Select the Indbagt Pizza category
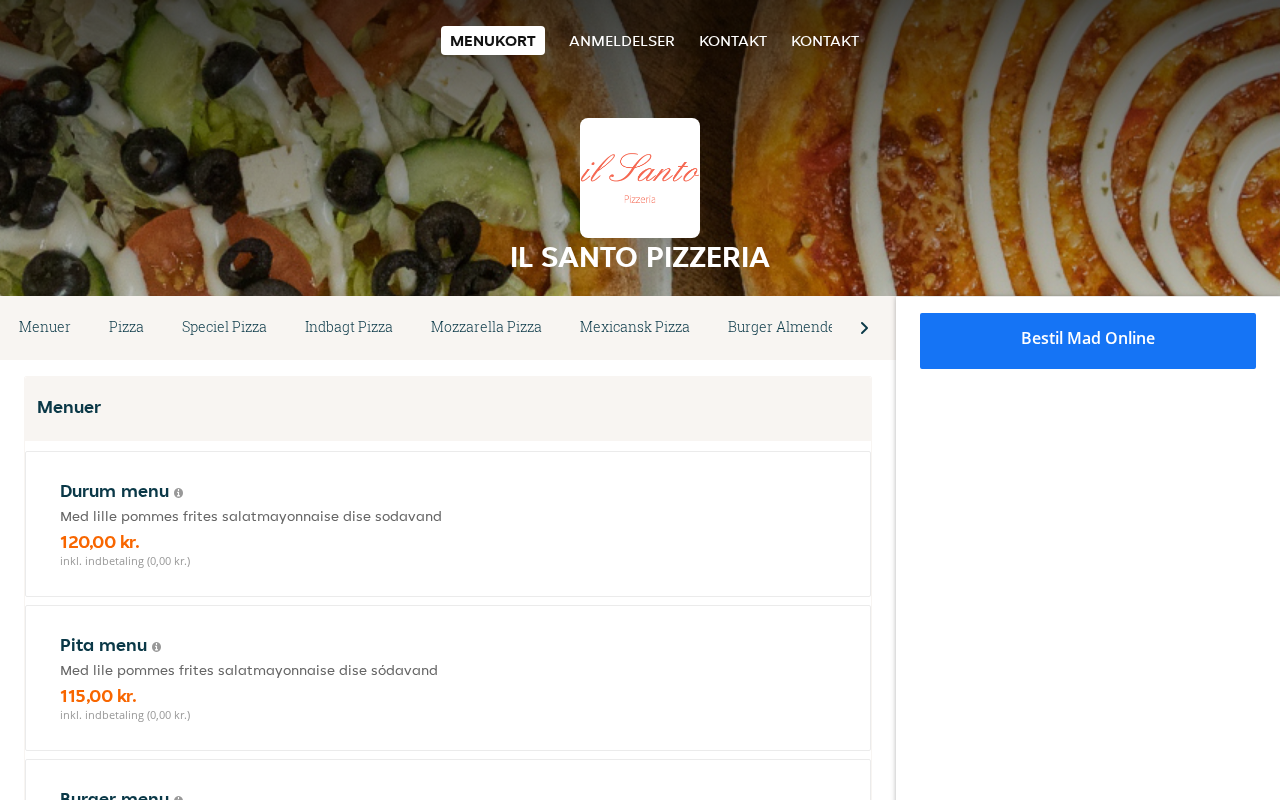This screenshot has width=1280, height=800. coord(349,327)
